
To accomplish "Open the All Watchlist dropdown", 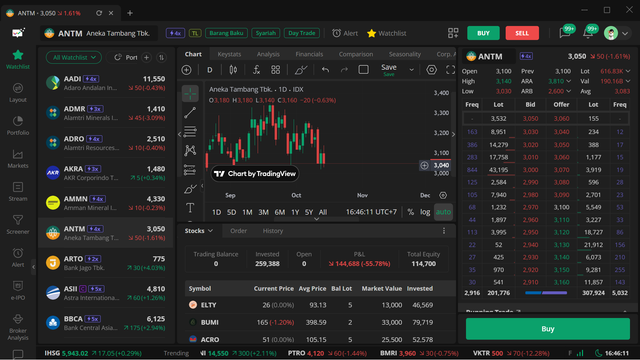I will point(74,58).
